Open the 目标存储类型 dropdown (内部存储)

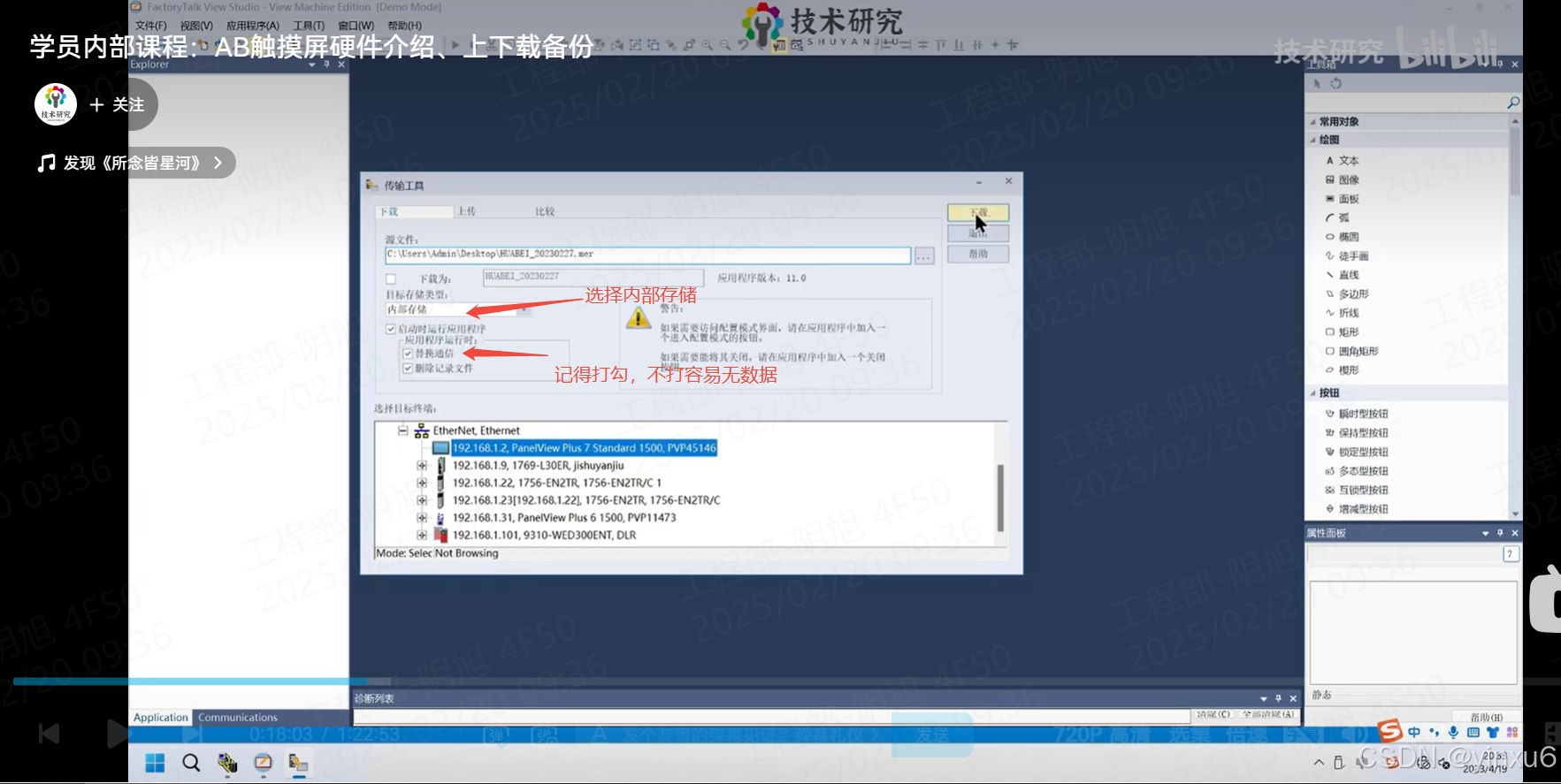458,310
